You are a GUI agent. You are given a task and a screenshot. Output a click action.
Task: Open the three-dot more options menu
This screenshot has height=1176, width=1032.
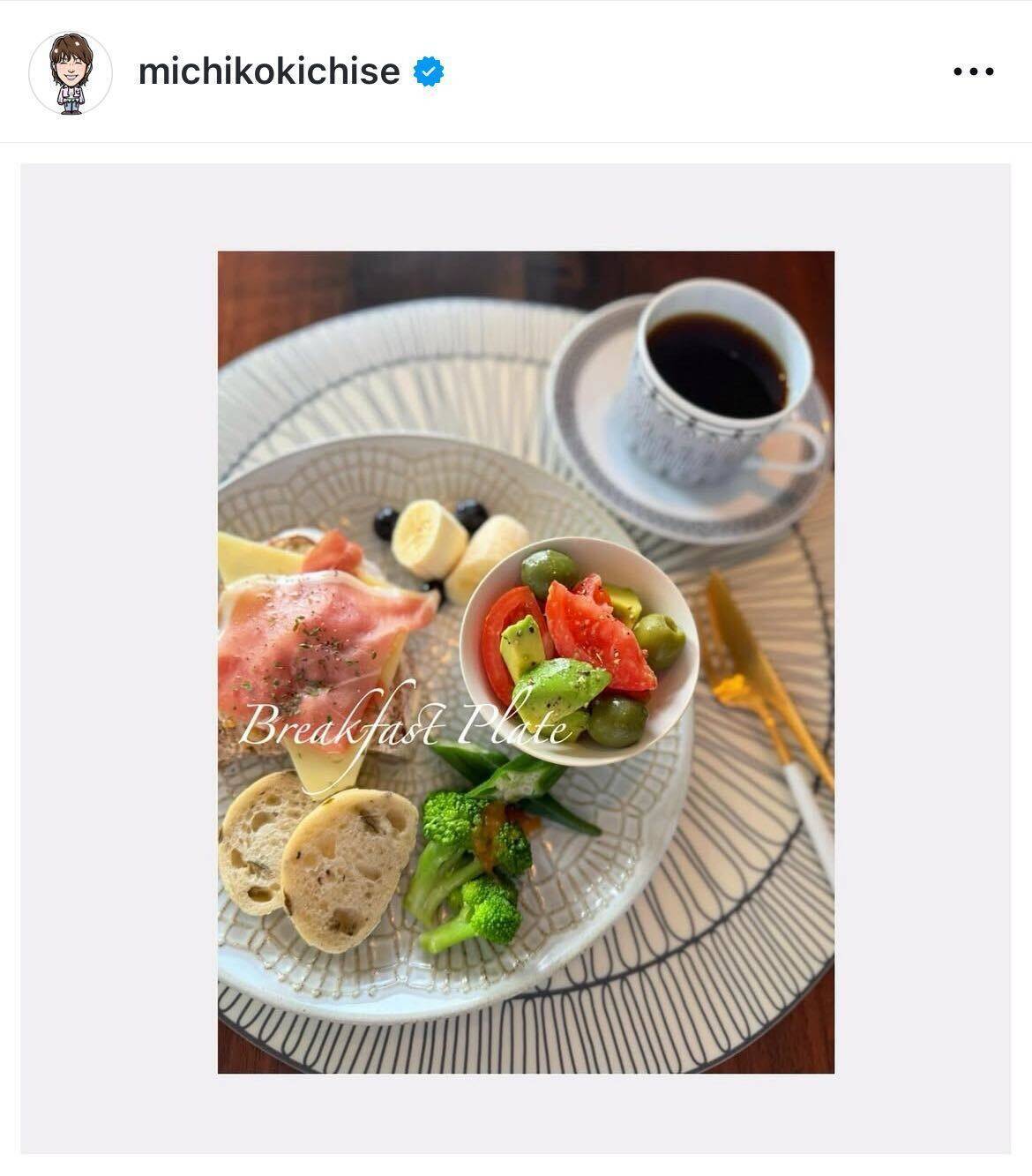click(974, 72)
